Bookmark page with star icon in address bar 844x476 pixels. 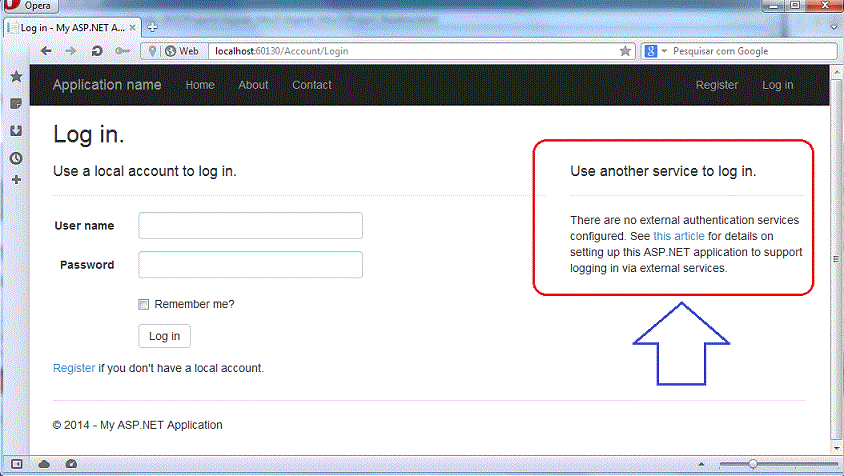[x=625, y=51]
